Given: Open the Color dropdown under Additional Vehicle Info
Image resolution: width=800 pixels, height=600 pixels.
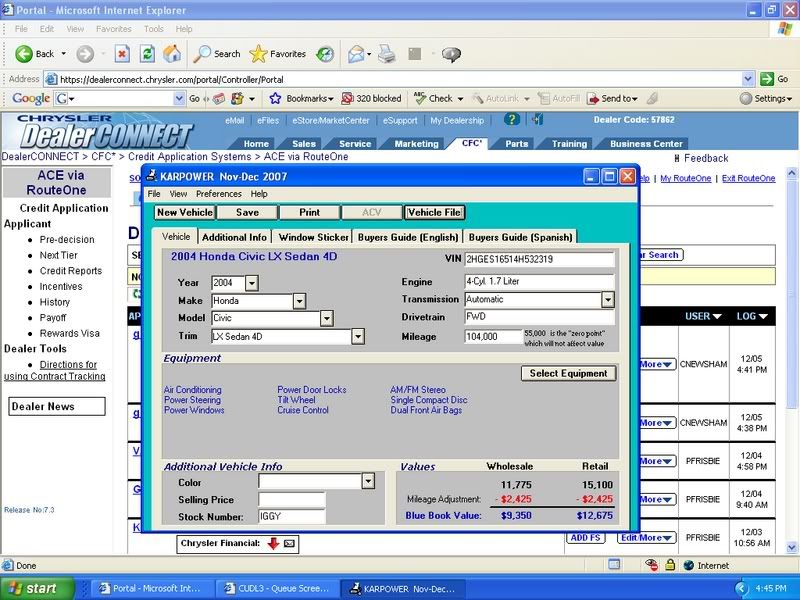Looking at the screenshot, I should pos(367,481).
